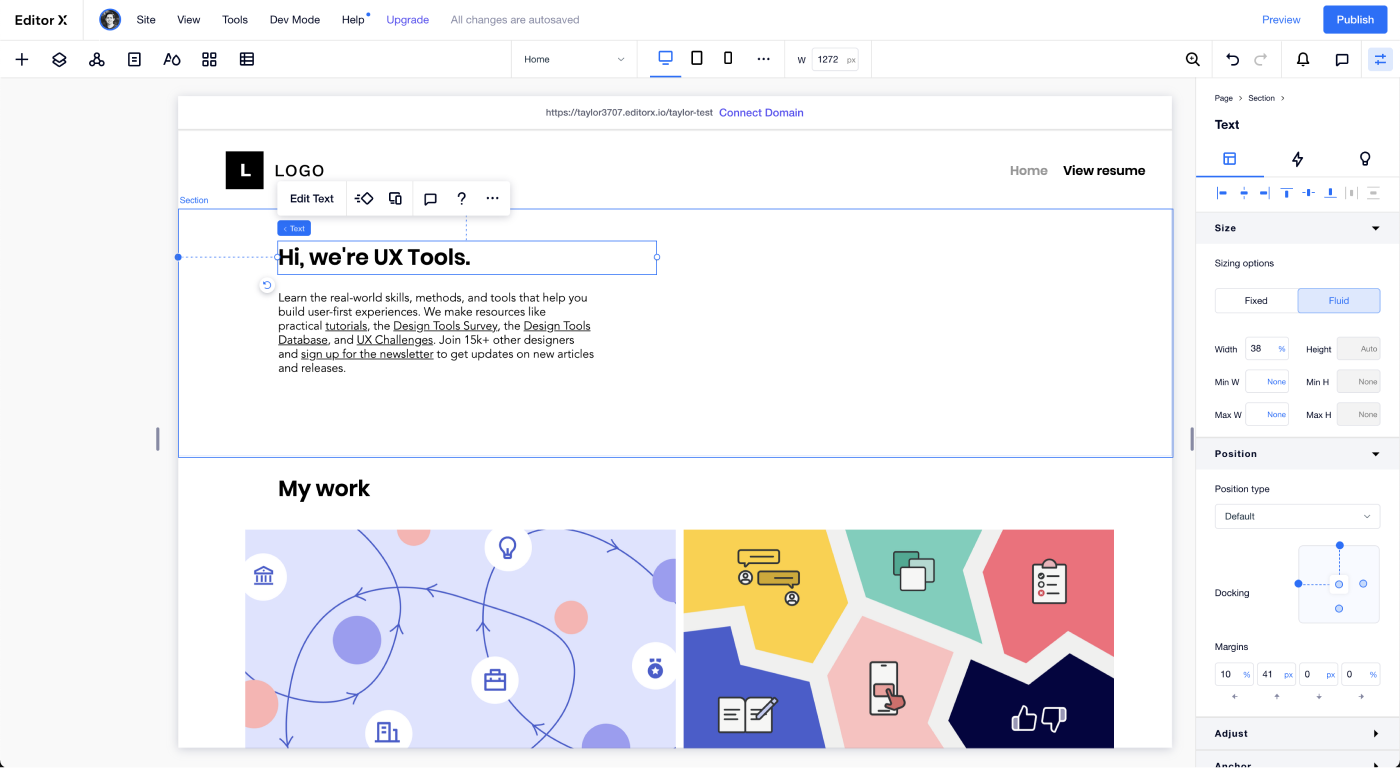Image resolution: width=1400 pixels, height=768 pixels.
Task: Select Fixed sizing option
Action: click(x=1256, y=300)
